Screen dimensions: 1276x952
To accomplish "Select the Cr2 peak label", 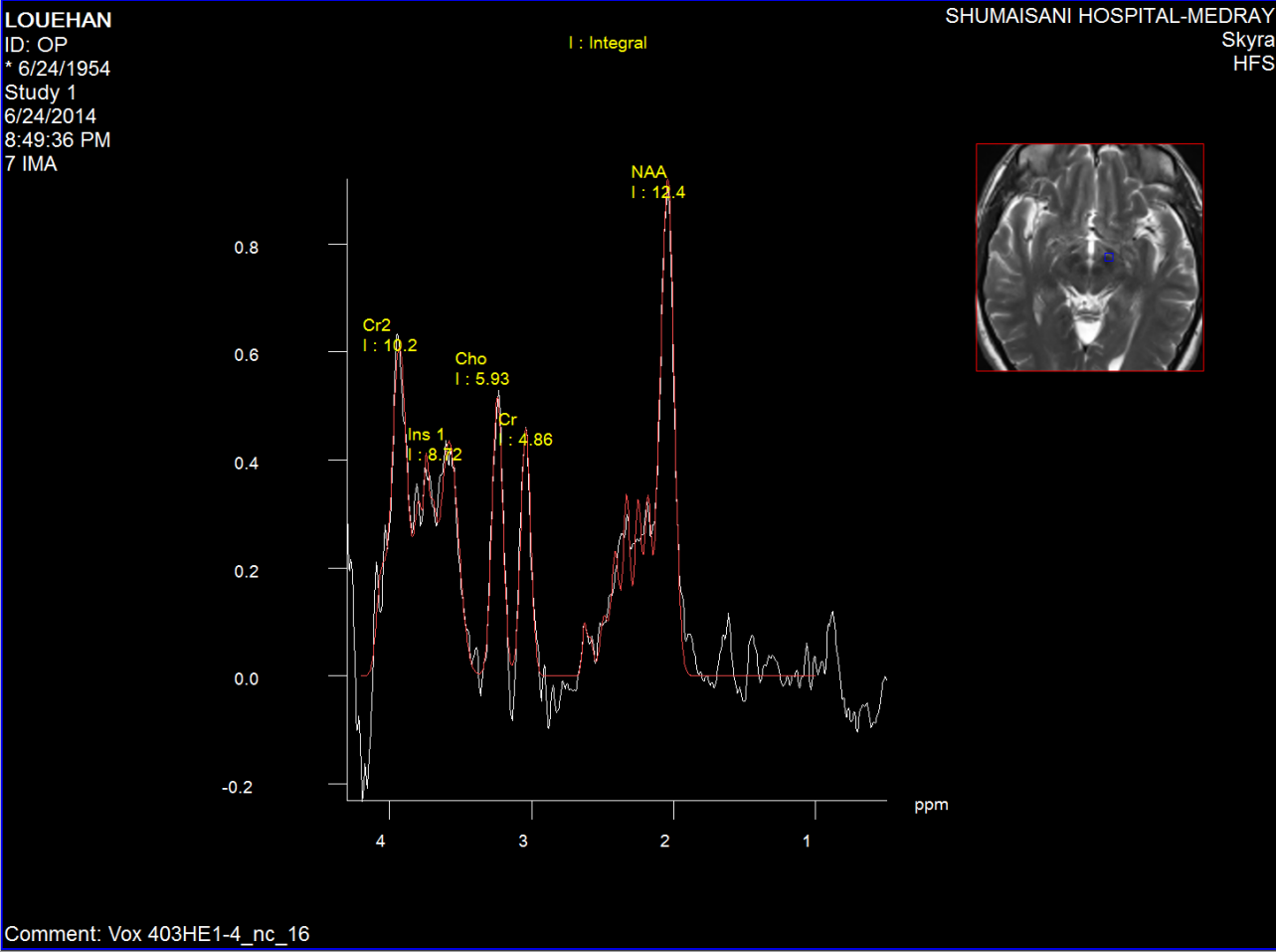I will [x=377, y=325].
